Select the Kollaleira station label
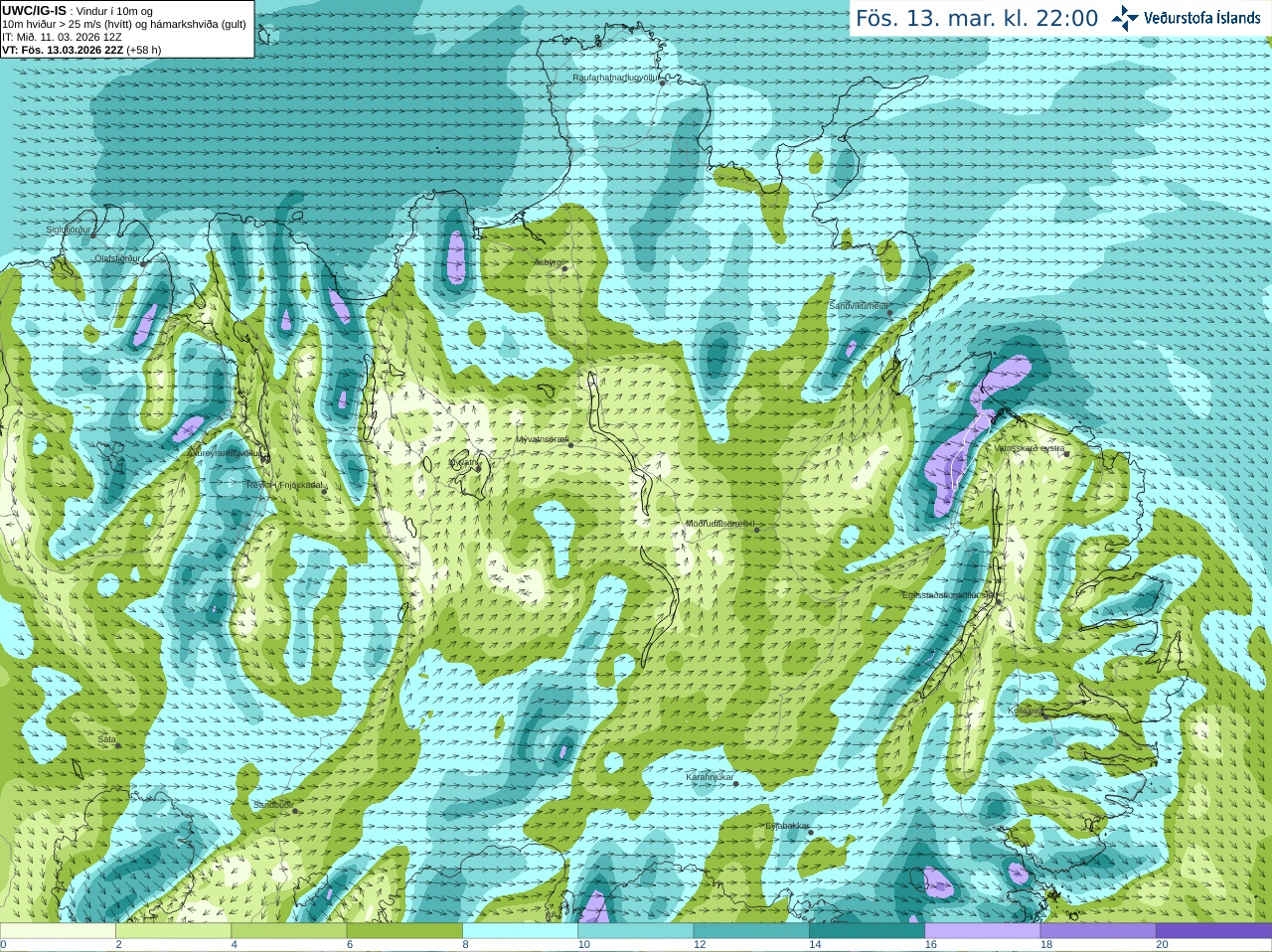The height and width of the screenshot is (952, 1272). [1026, 711]
